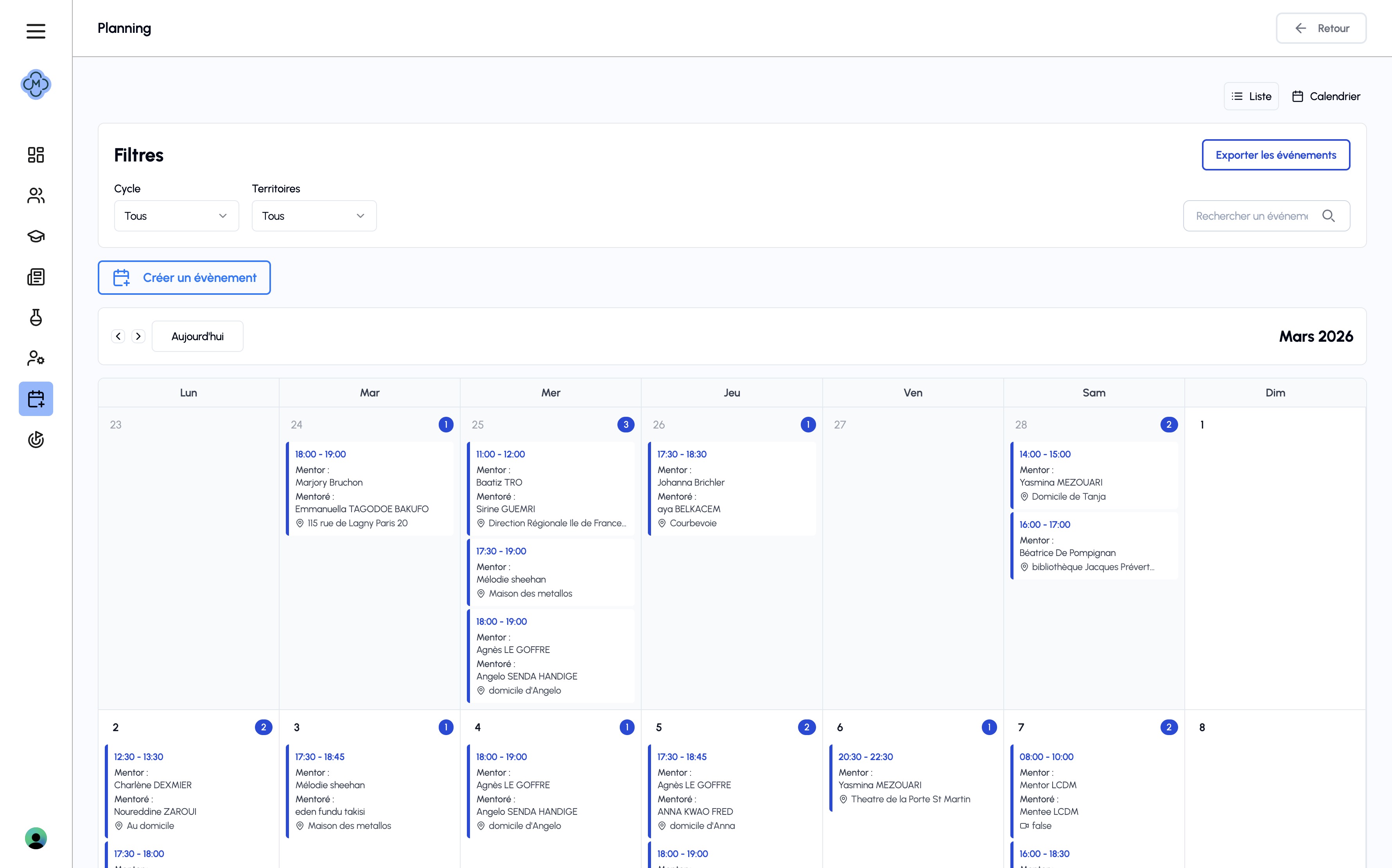Click event count badge on day 25

[626, 425]
